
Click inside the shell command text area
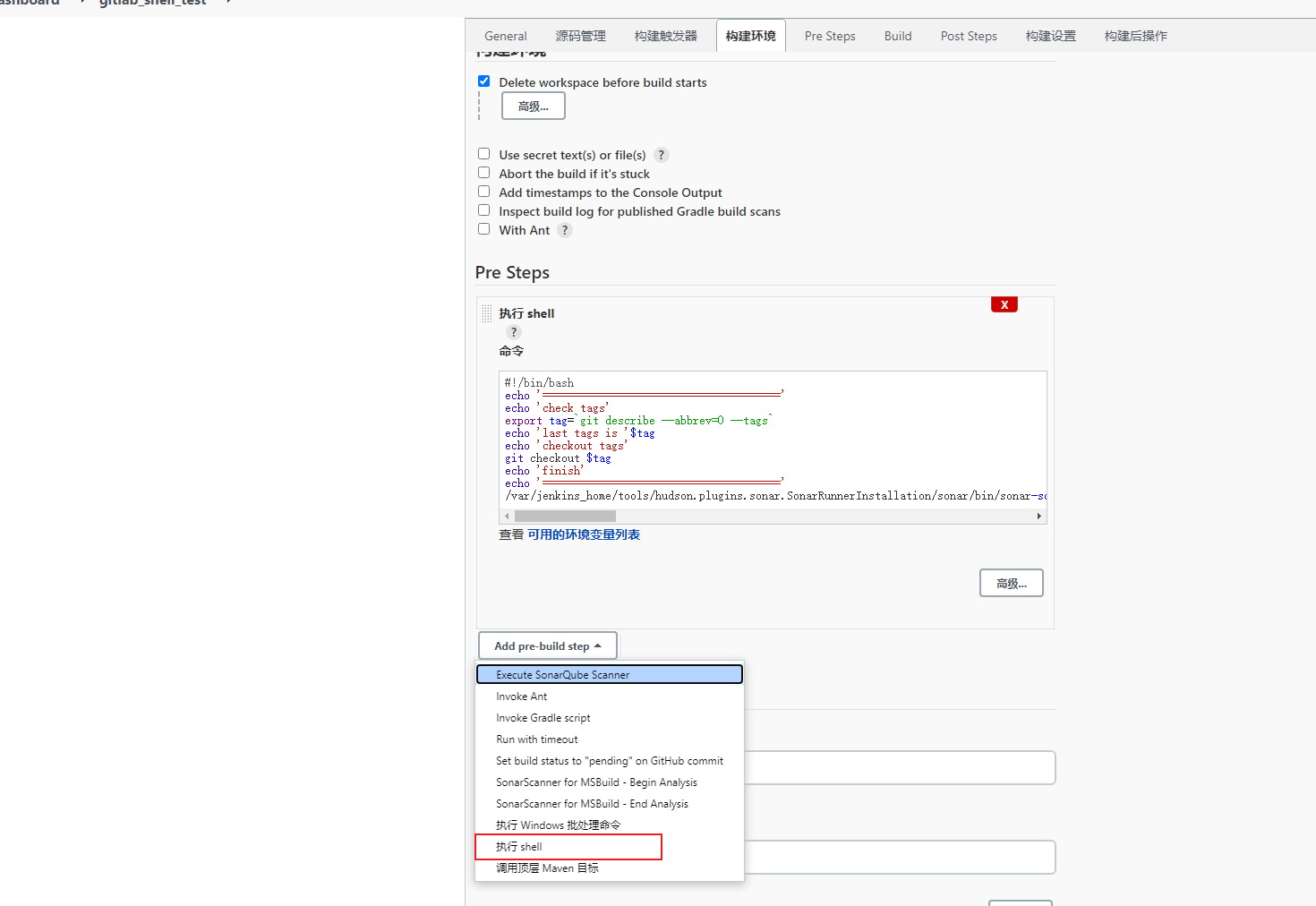click(x=773, y=440)
